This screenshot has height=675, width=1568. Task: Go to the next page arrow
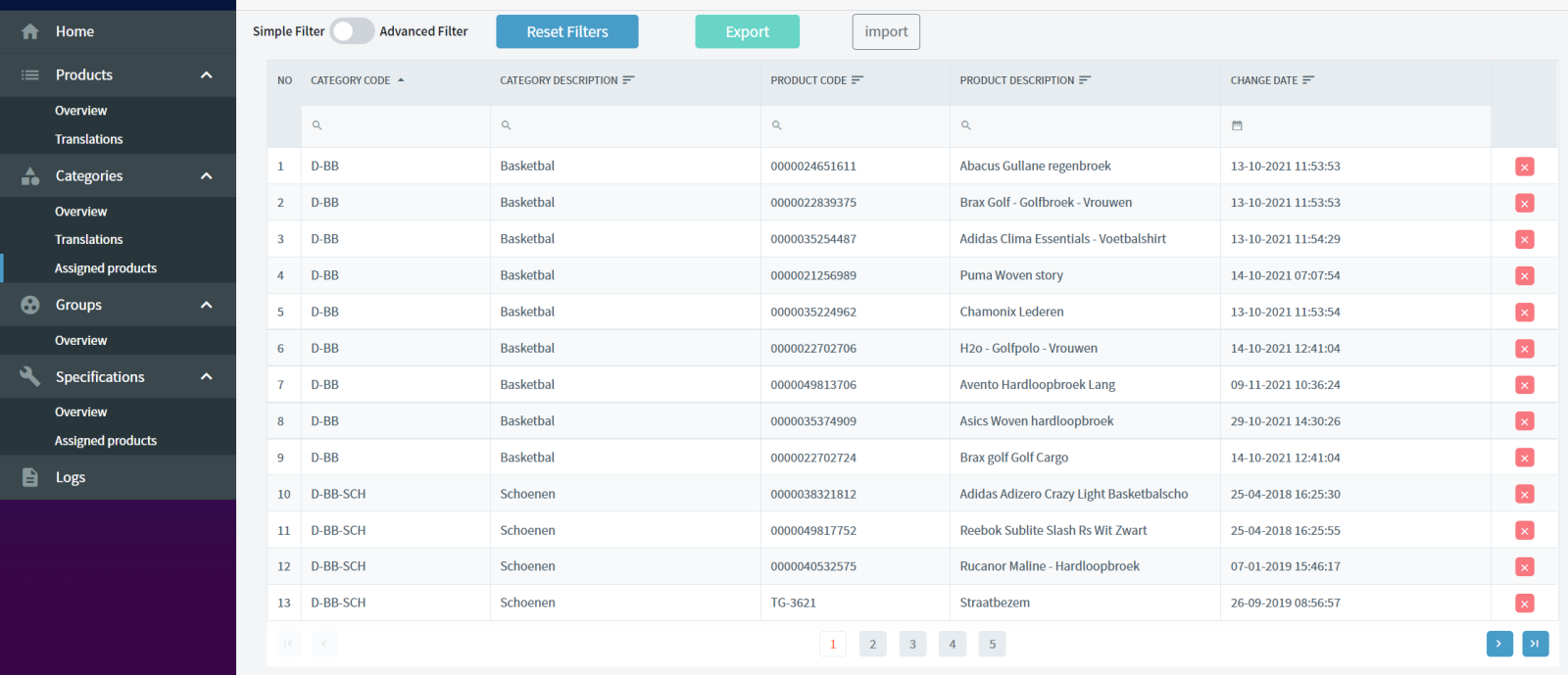(1499, 644)
